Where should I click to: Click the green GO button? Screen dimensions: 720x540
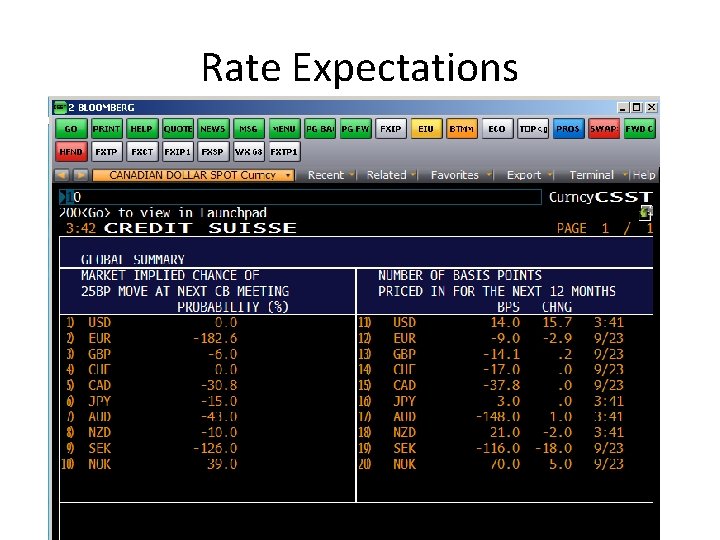pyautogui.click(x=71, y=129)
